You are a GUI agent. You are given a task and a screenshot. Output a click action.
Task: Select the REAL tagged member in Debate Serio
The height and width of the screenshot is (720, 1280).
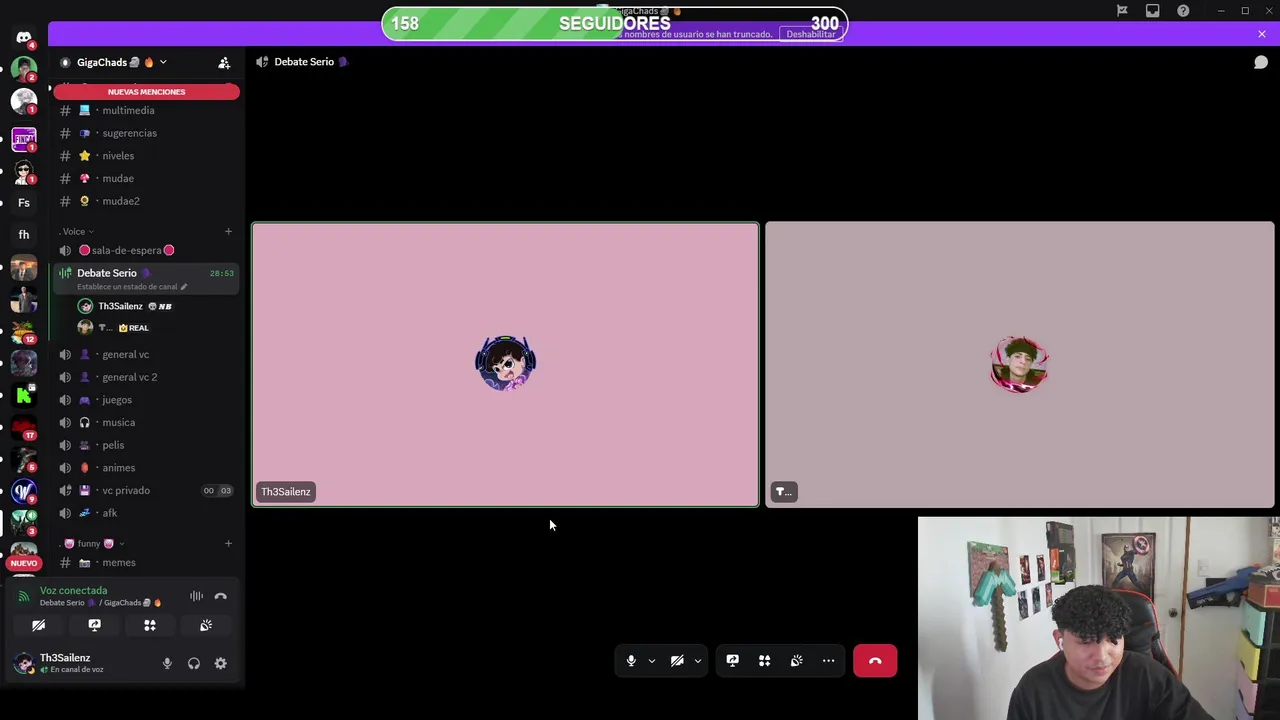coord(155,328)
